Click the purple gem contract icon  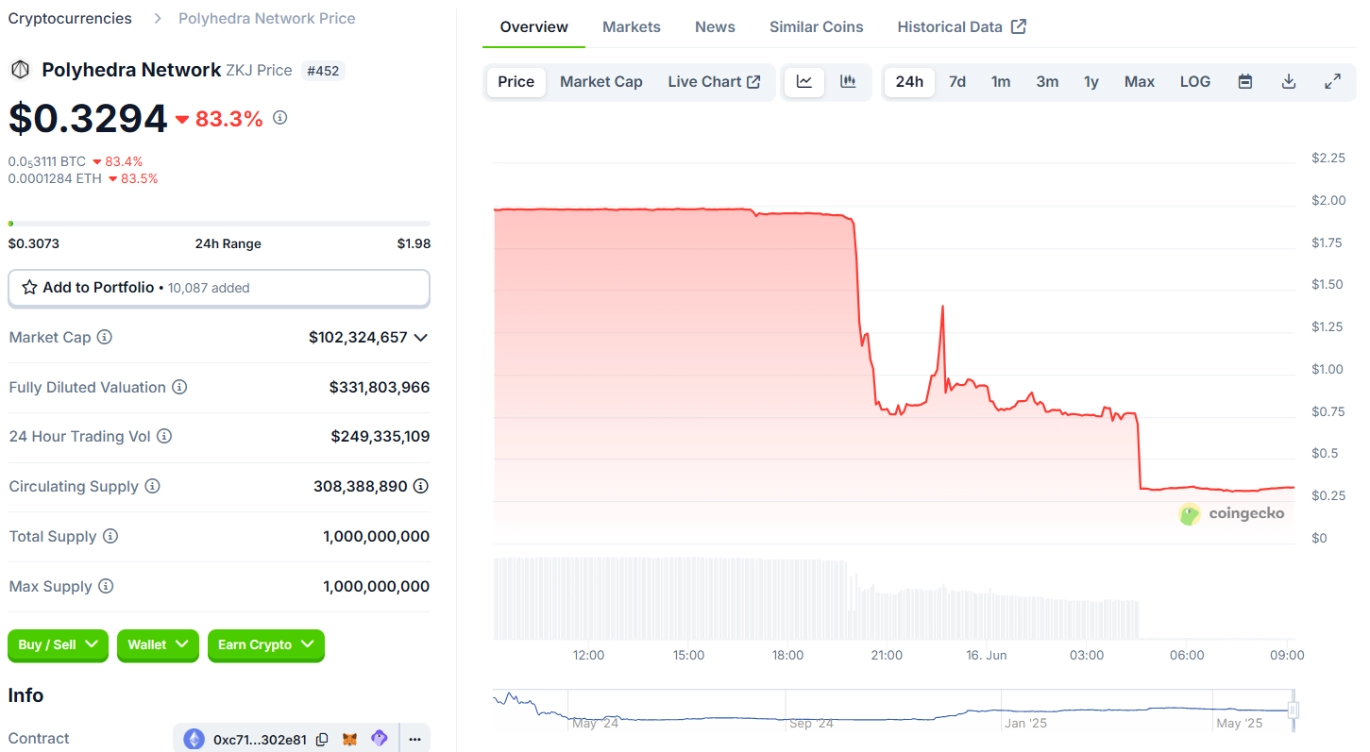click(379, 738)
